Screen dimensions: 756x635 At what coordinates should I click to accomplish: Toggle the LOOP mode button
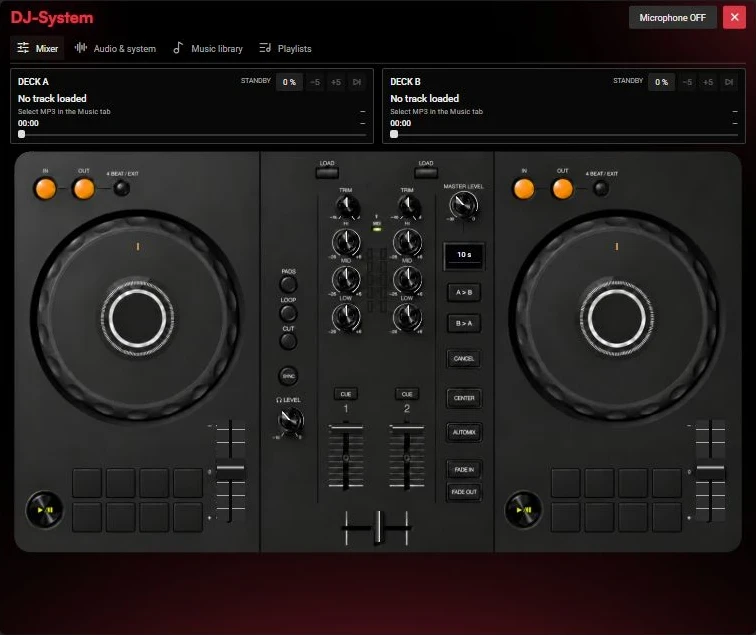coord(288,313)
